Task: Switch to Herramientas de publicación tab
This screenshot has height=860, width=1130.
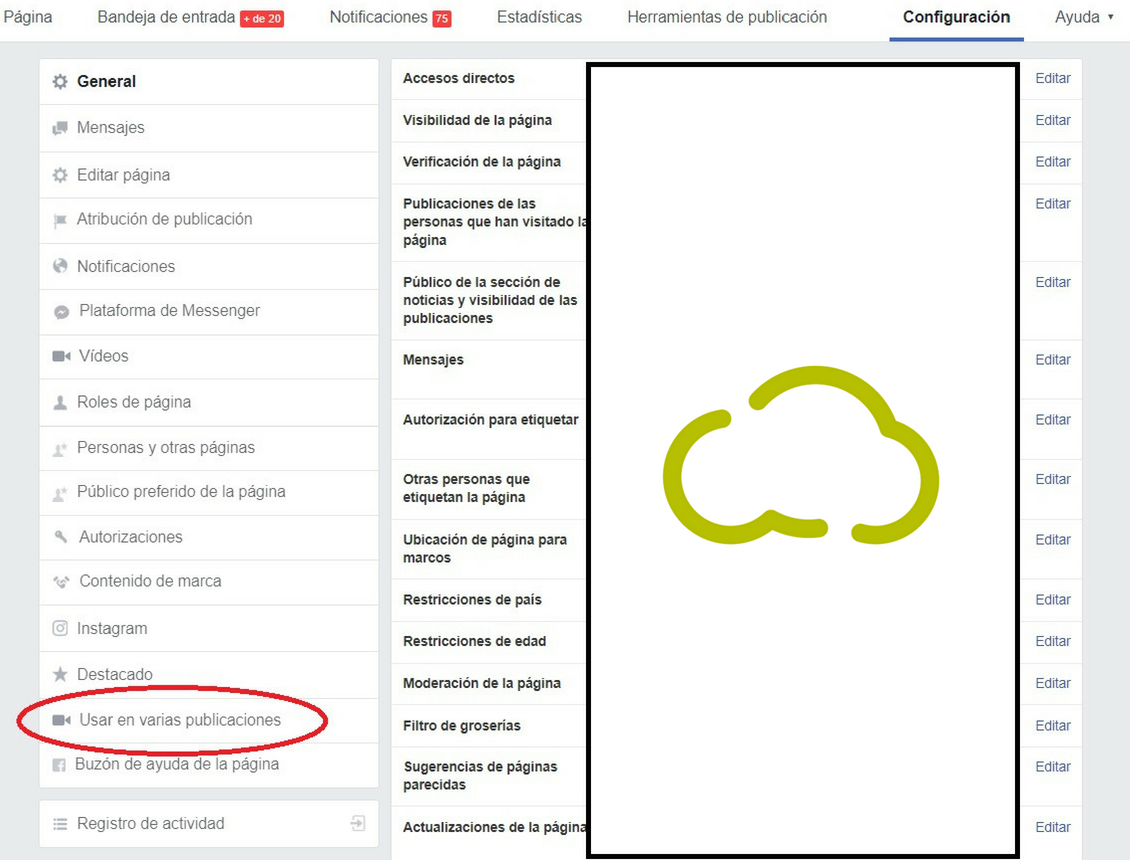Action: click(x=727, y=17)
